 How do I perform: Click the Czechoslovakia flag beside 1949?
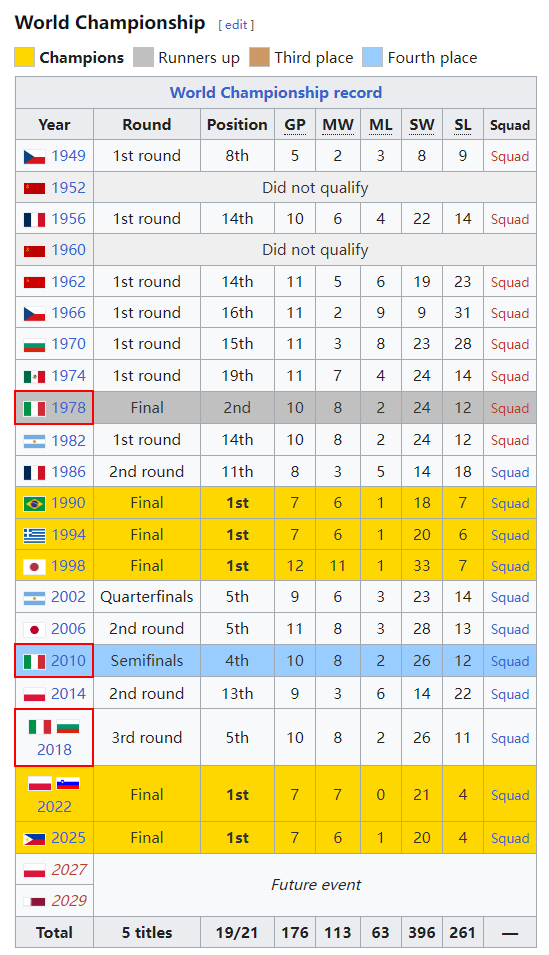click(x=34, y=157)
